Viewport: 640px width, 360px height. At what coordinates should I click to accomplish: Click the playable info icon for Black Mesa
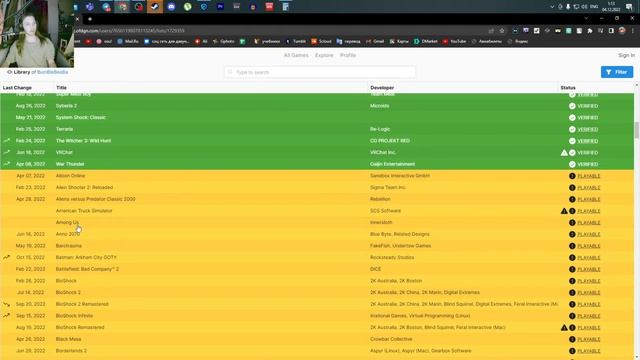pyautogui.click(x=572, y=340)
